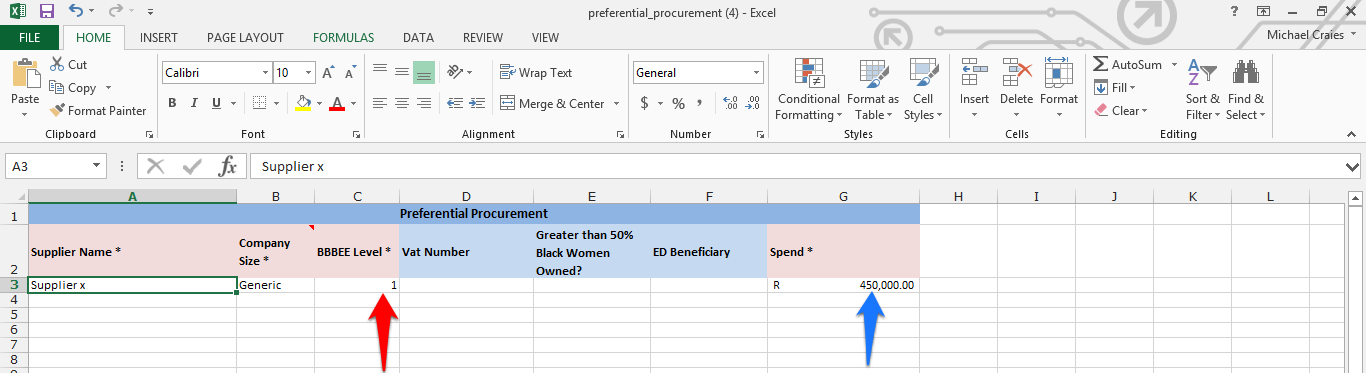Open the FILE tab
This screenshot has height=373, width=1366.
(x=30, y=38)
